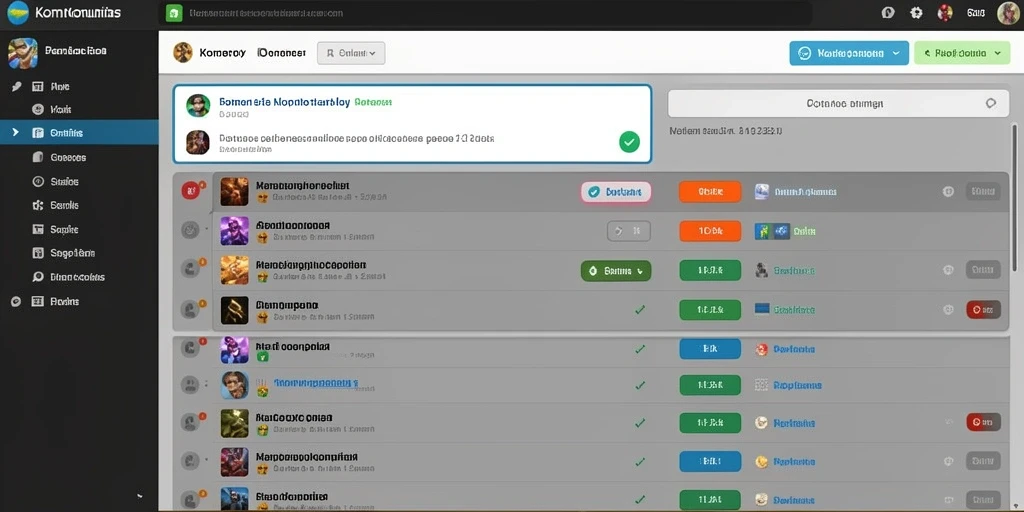This screenshot has height=512, width=1024.
Task: Click the green-hooded avatar in the highlighted card
Action: [198, 105]
